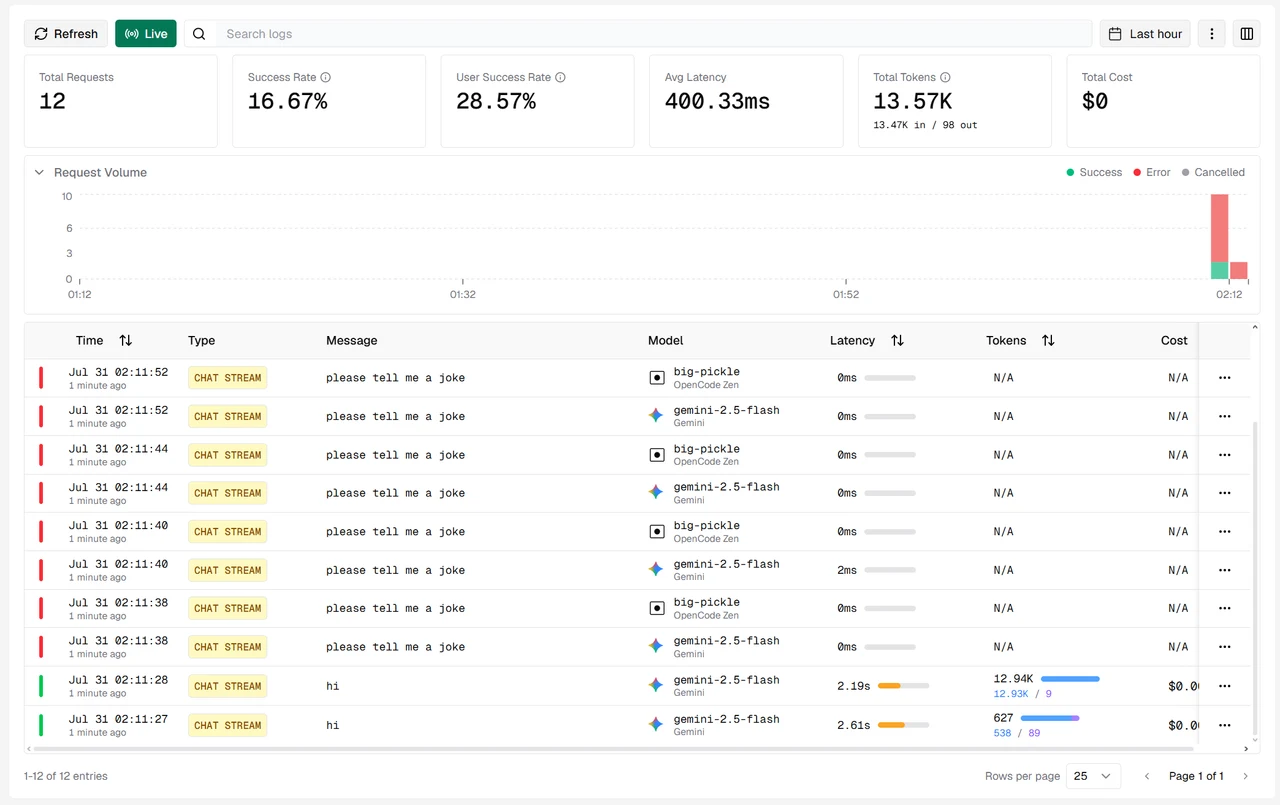Open actions menu for 02:11:28 row
This screenshot has width=1280, height=805.
(x=1224, y=686)
